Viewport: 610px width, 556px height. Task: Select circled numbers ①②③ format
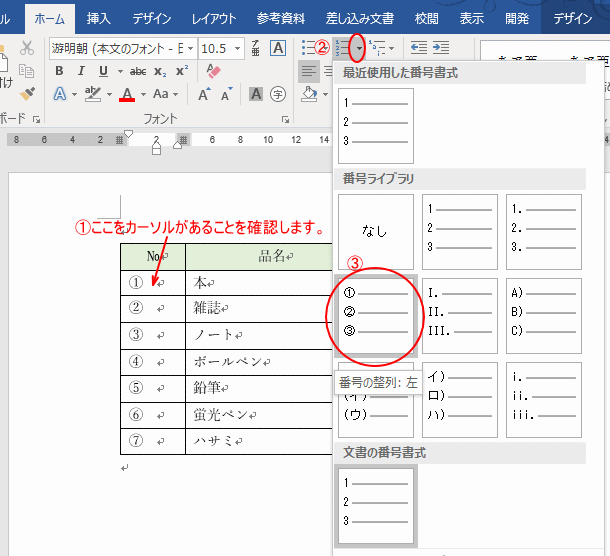point(376,316)
